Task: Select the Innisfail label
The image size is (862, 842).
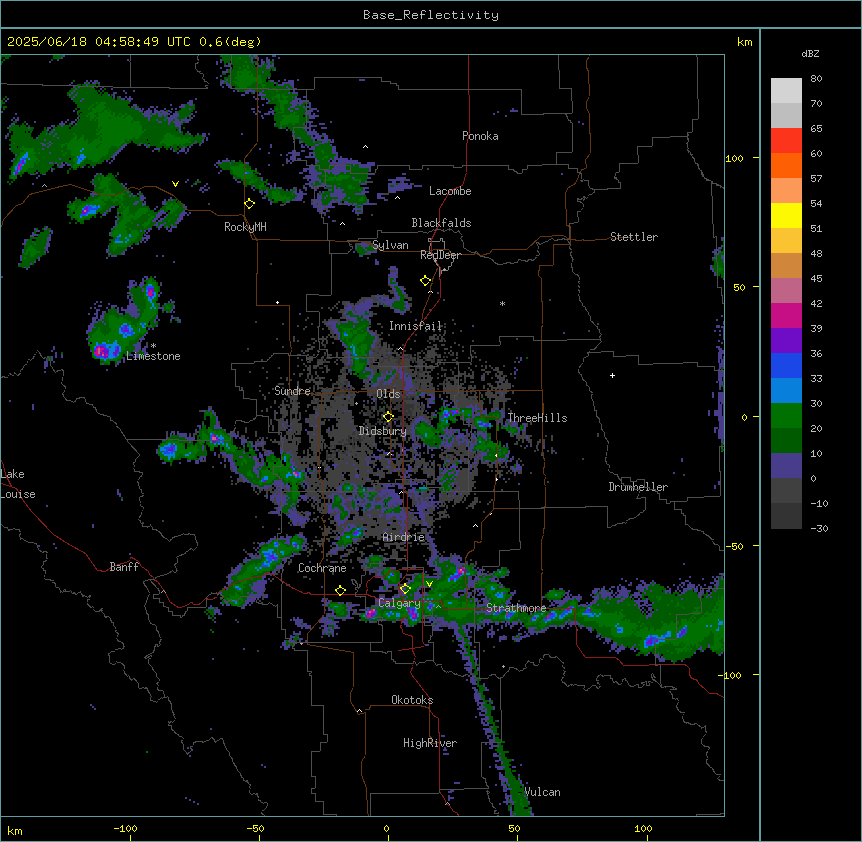Action: (x=416, y=326)
